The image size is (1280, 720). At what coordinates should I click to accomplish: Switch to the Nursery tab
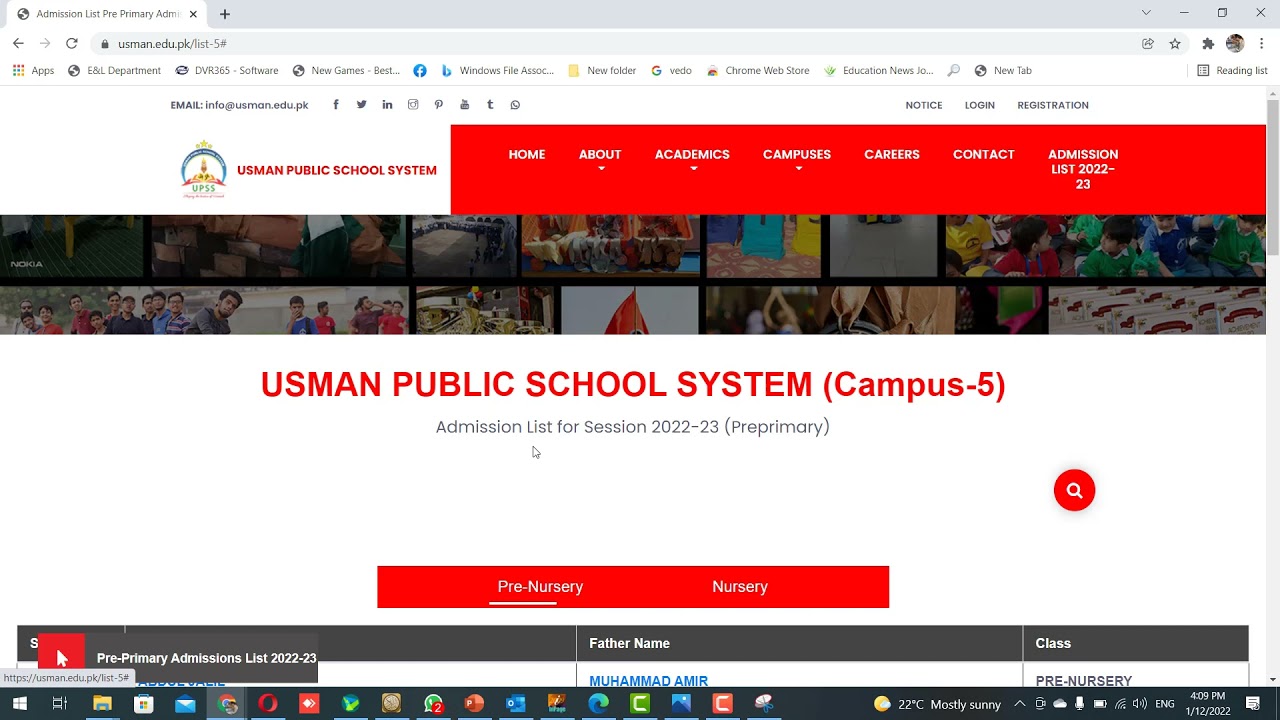tap(740, 587)
